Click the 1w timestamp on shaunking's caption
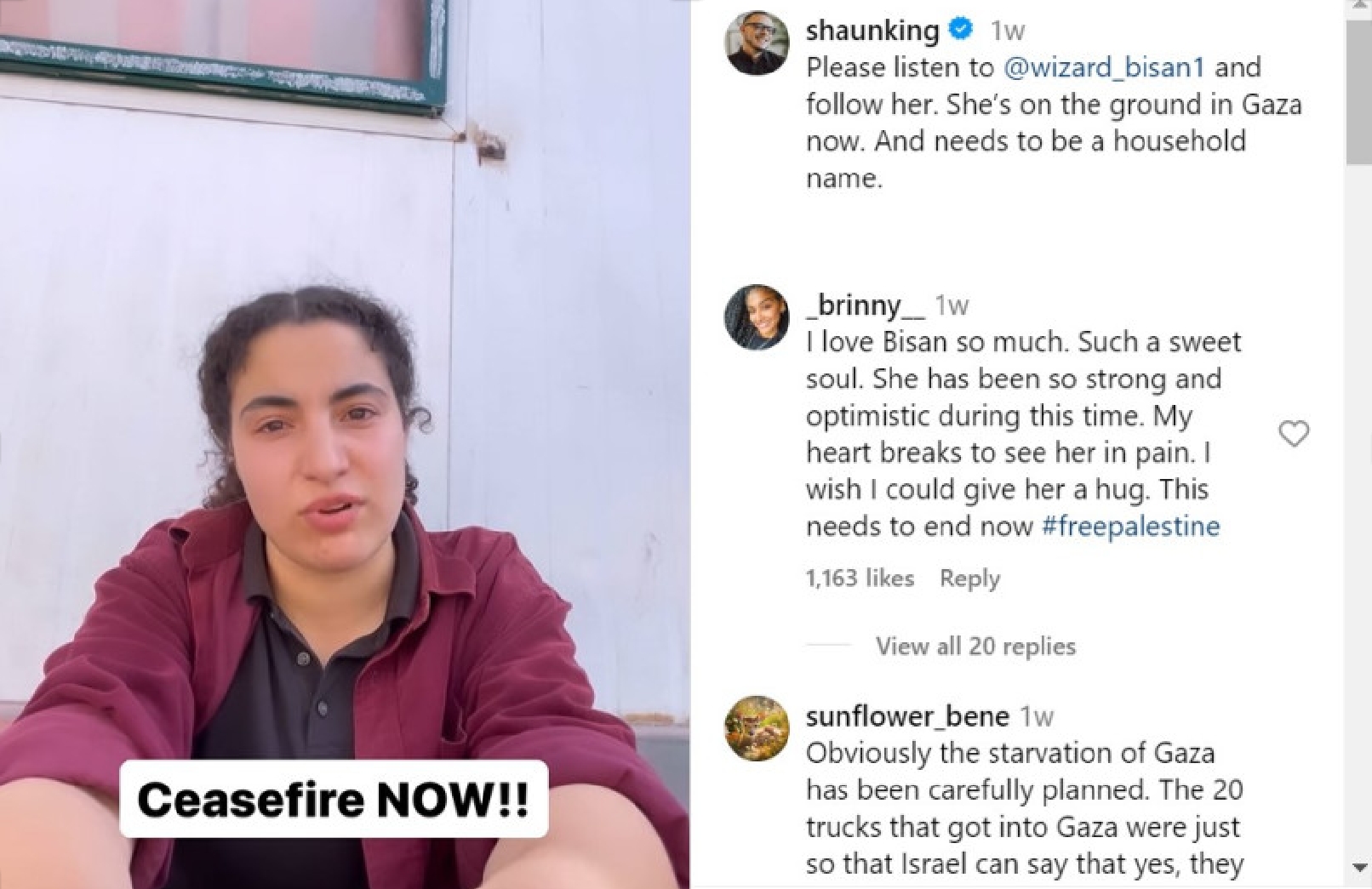This screenshot has width=1372, height=889. pyautogui.click(x=1008, y=31)
